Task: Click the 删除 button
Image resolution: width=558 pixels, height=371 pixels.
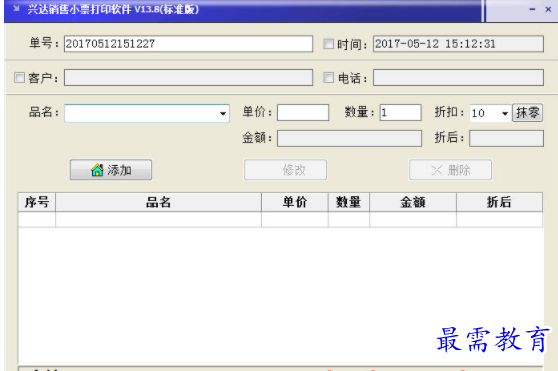Action: [451, 170]
